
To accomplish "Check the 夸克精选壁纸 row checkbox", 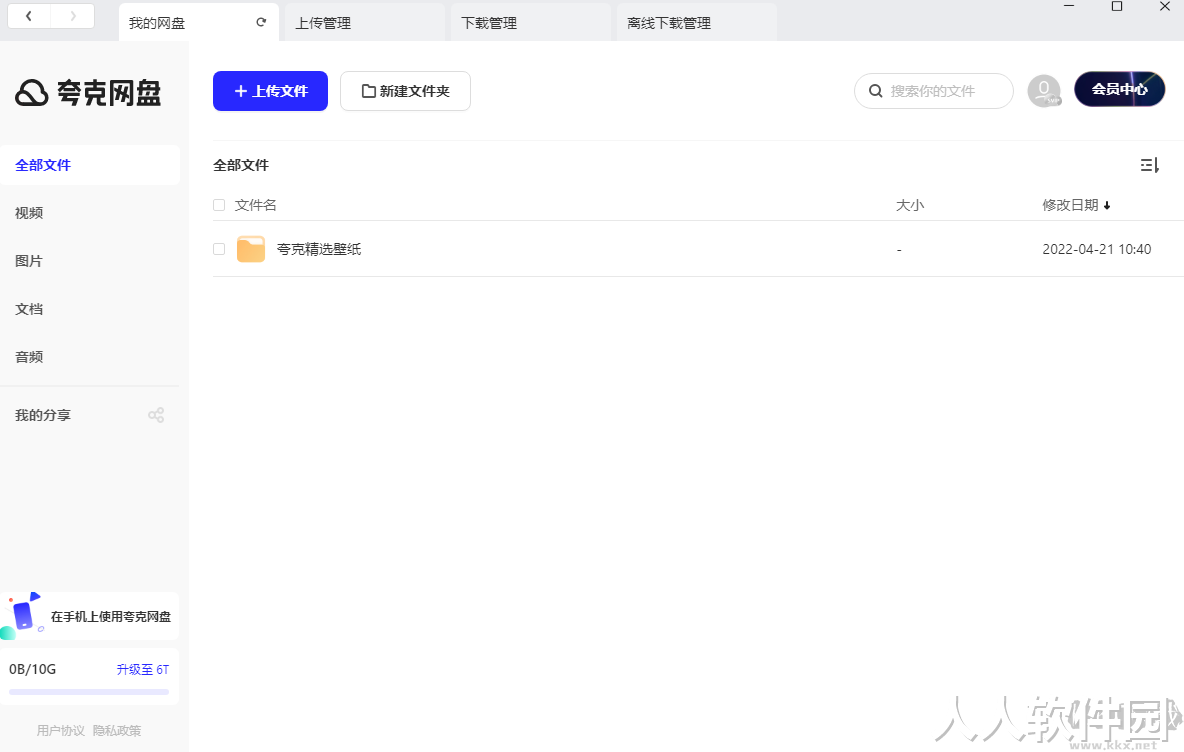I will [219, 249].
